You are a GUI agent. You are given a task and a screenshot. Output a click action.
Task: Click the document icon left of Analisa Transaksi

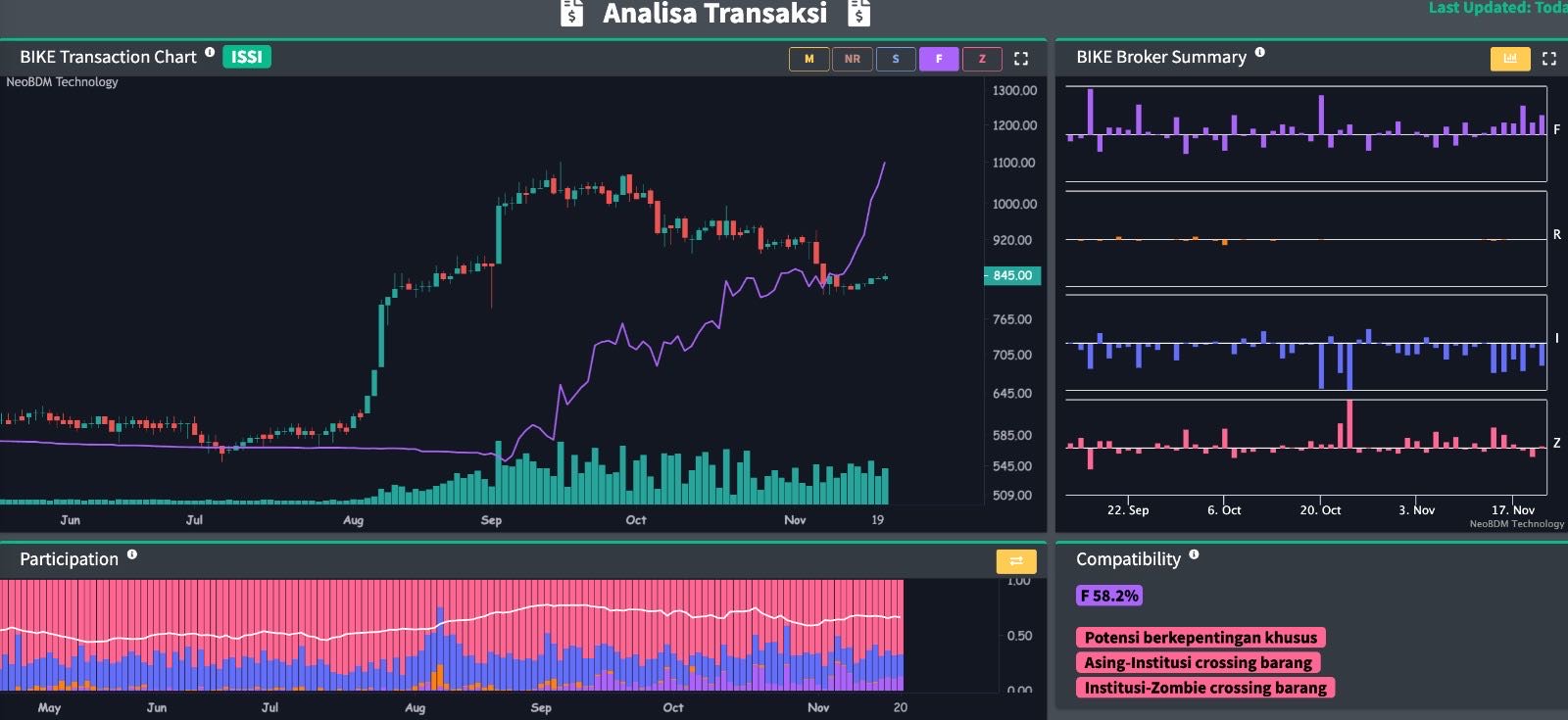tap(571, 13)
